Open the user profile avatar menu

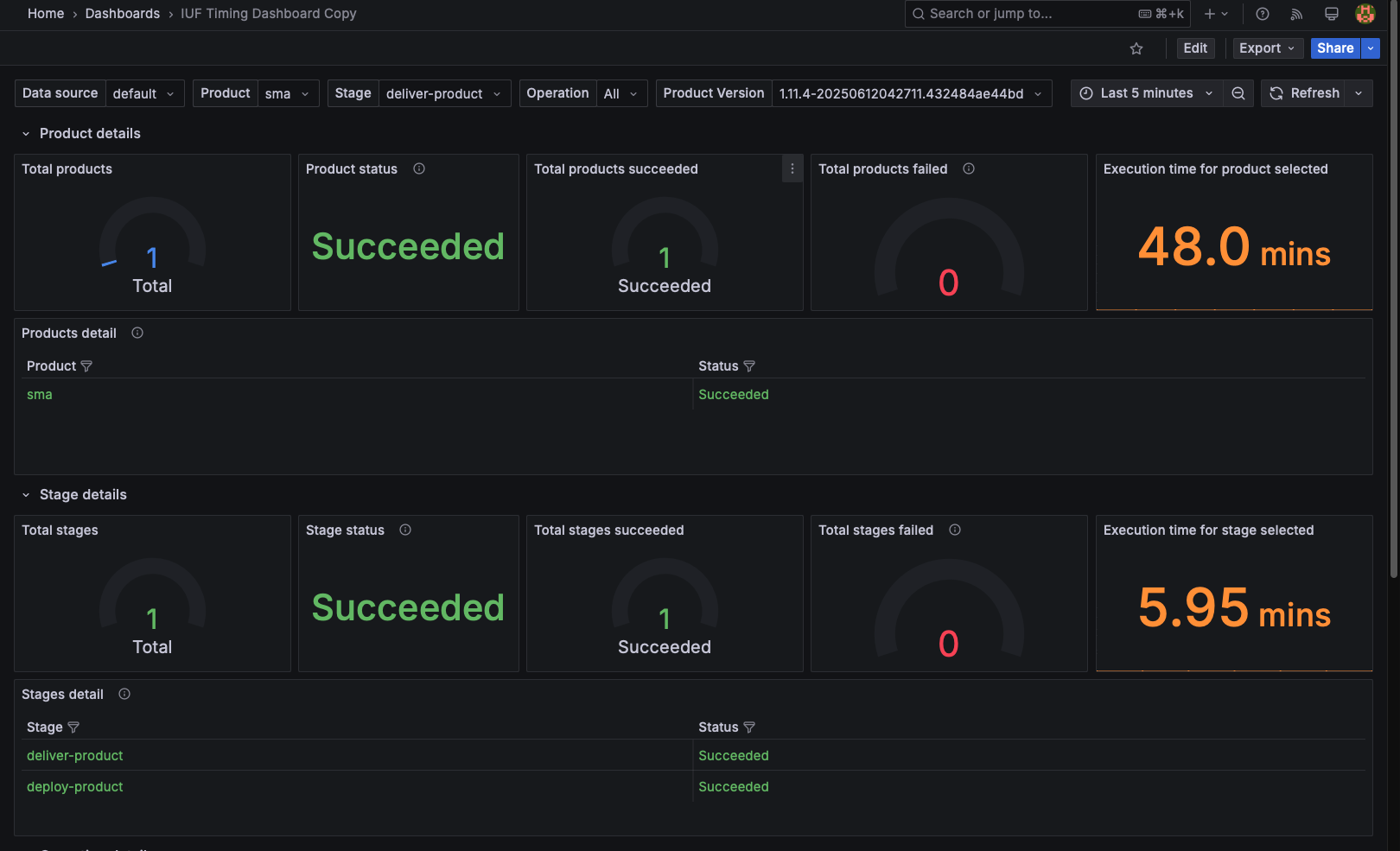[1365, 14]
